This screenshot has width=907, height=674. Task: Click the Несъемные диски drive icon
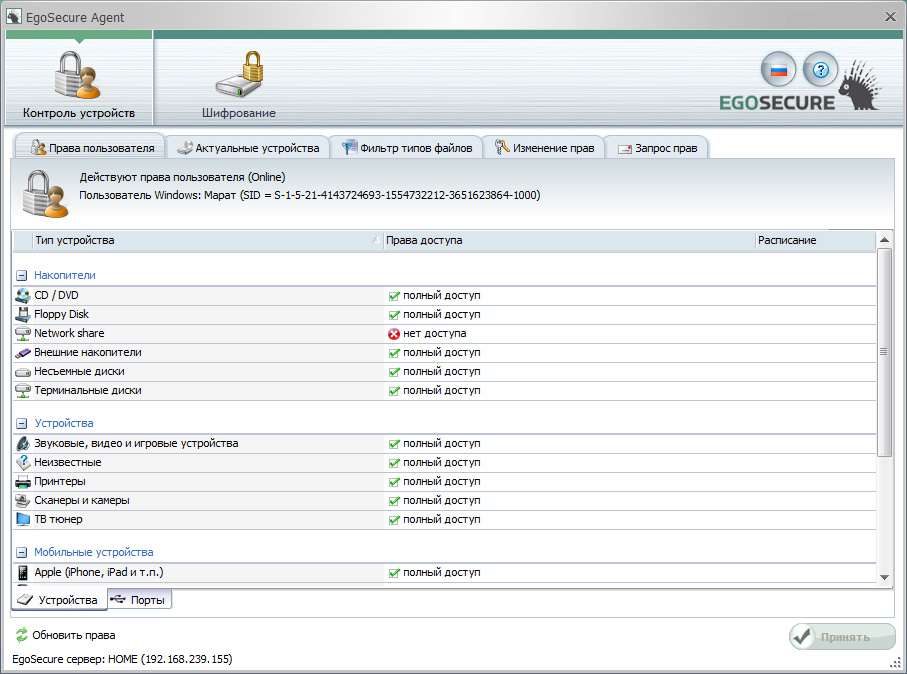(23, 372)
